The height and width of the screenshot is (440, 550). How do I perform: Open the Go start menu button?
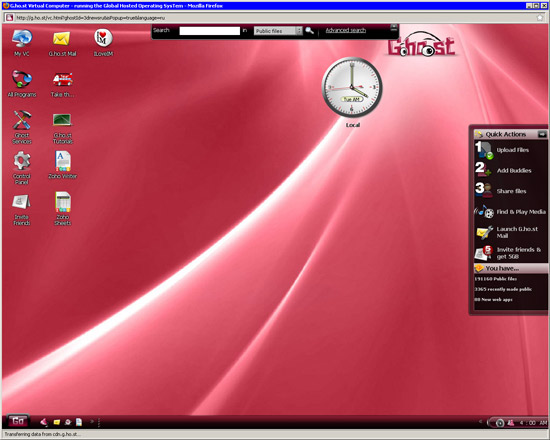coord(18,421)
